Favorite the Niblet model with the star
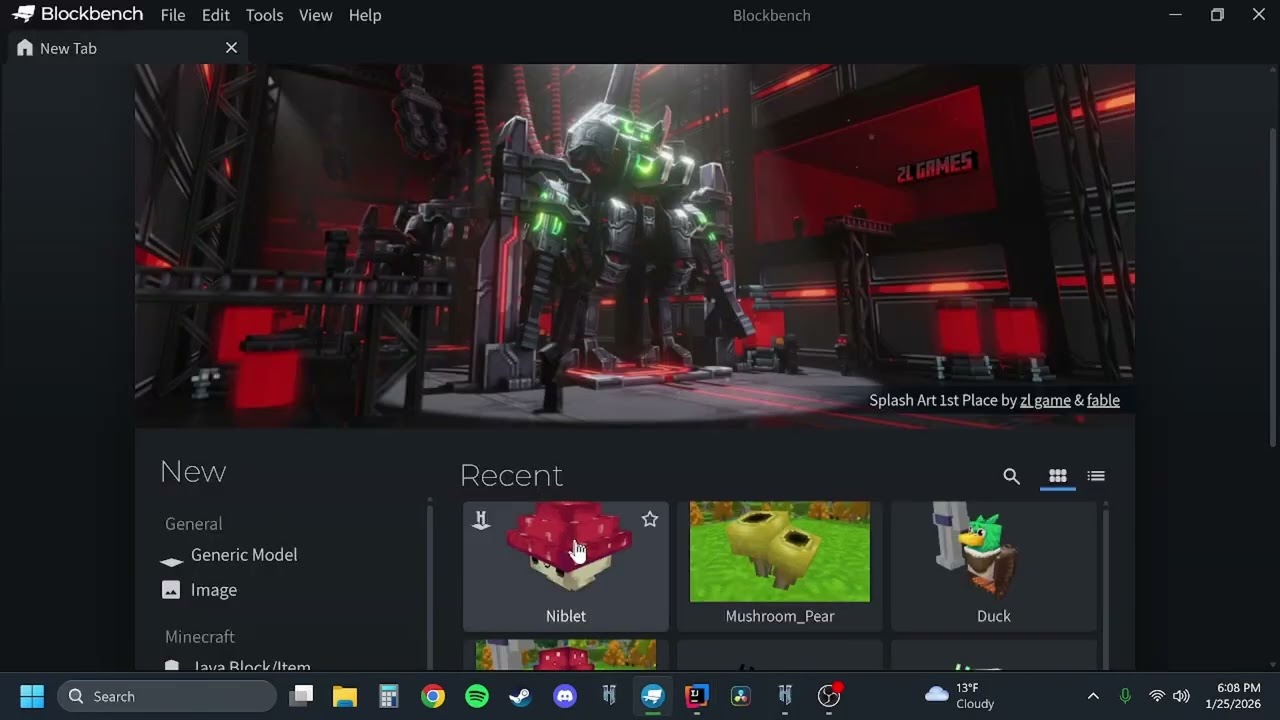Screen dimensions: 1280x720 pos(650,519)
